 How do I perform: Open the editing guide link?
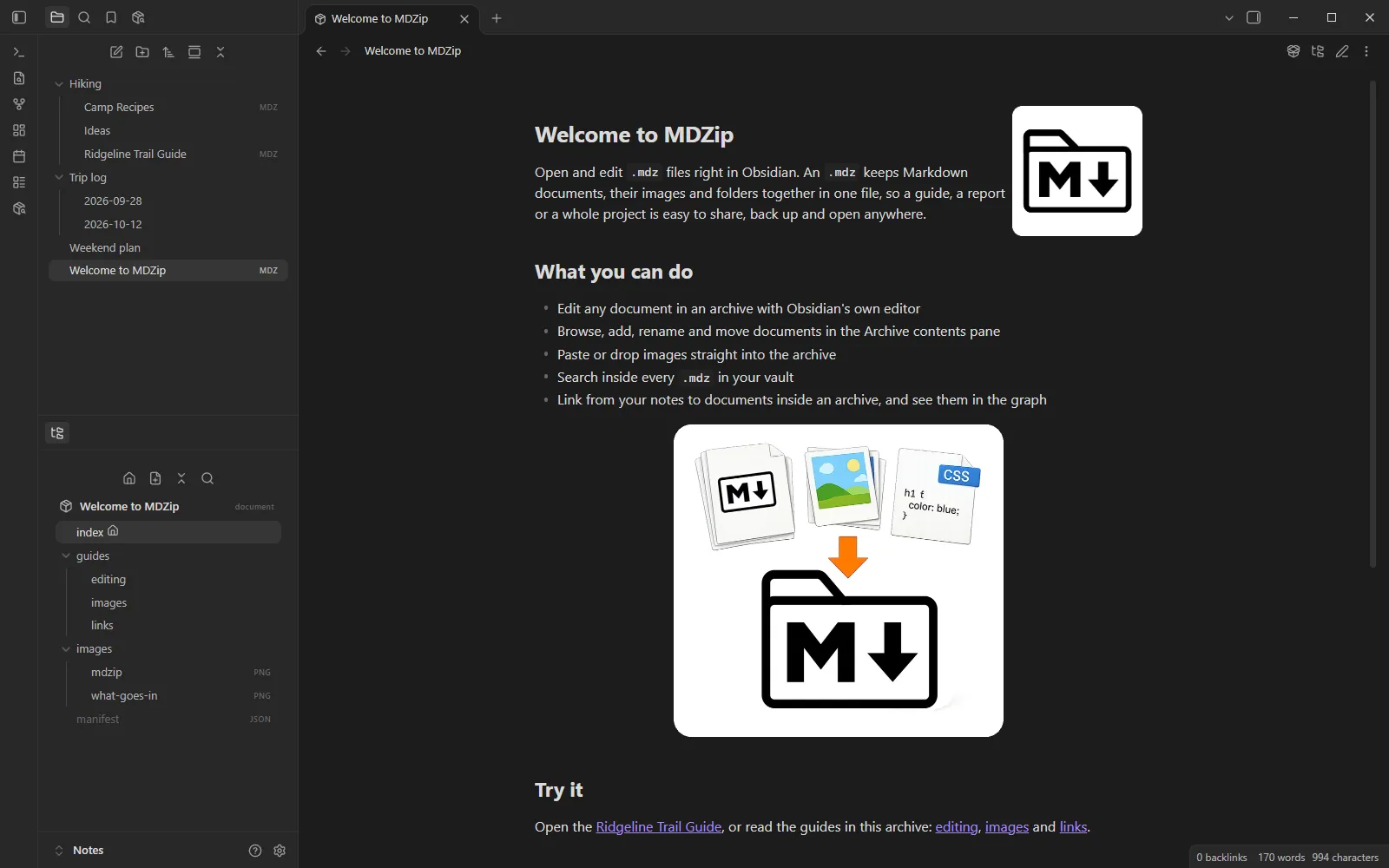(x=957, y=827)
